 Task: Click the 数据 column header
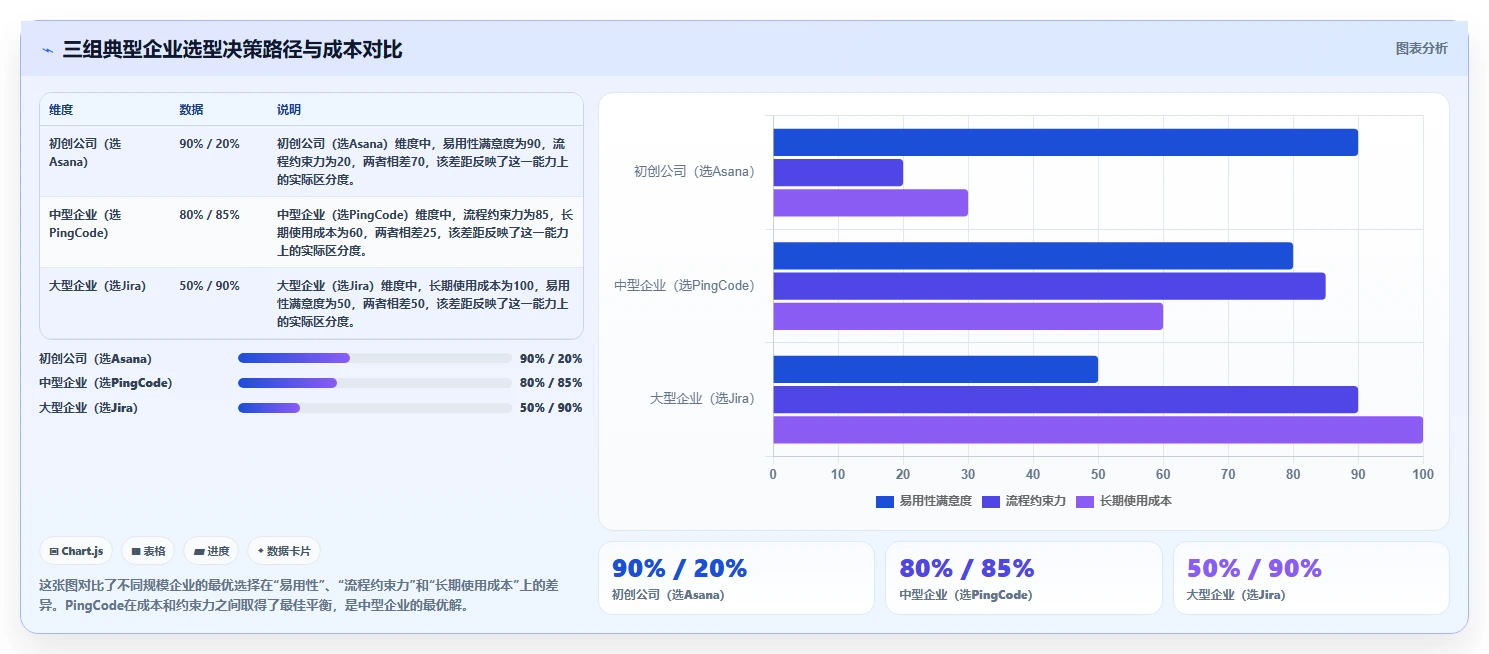coord(191,110)
